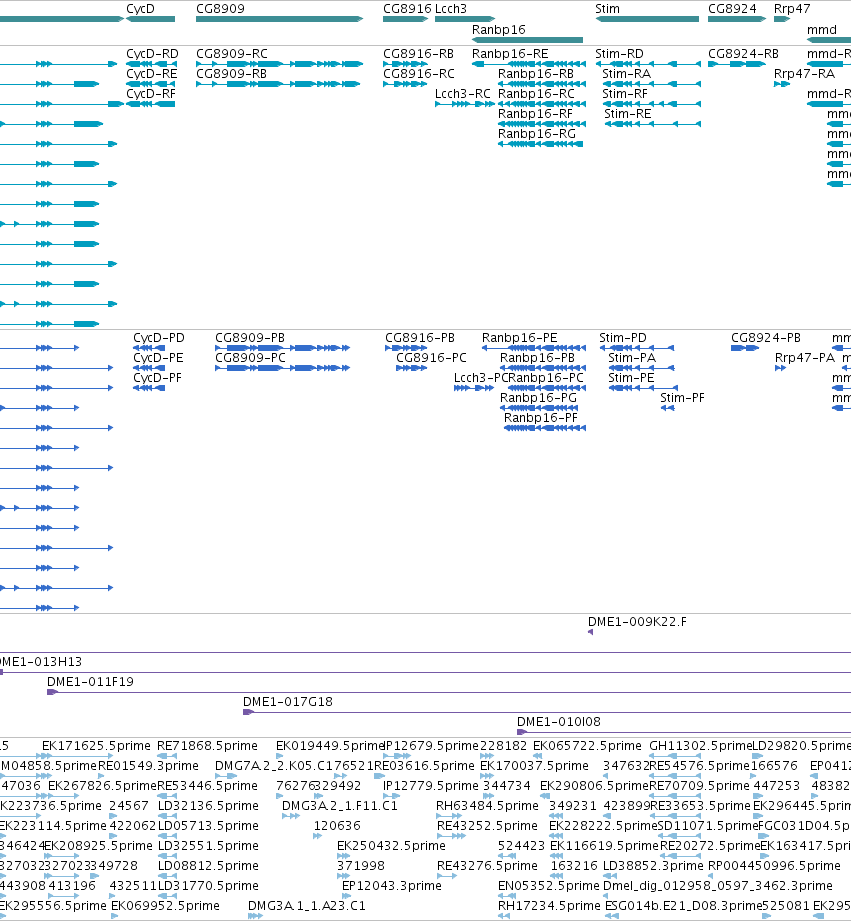
Task: Select the Lcch3 gene label
Action: (x=451, y=9)
